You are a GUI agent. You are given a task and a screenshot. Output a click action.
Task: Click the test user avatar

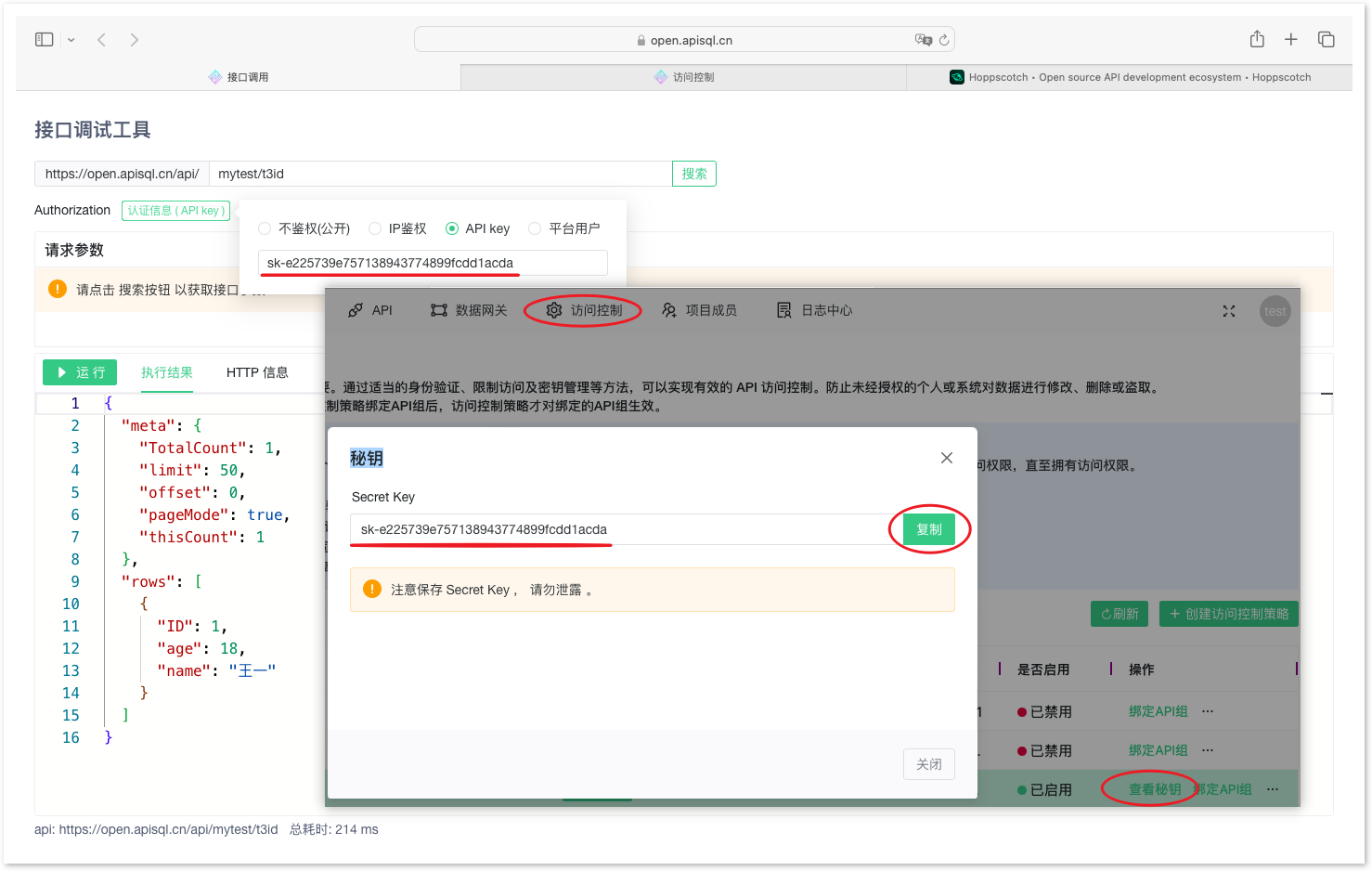pyautogui.click(x=1275, y=311)
